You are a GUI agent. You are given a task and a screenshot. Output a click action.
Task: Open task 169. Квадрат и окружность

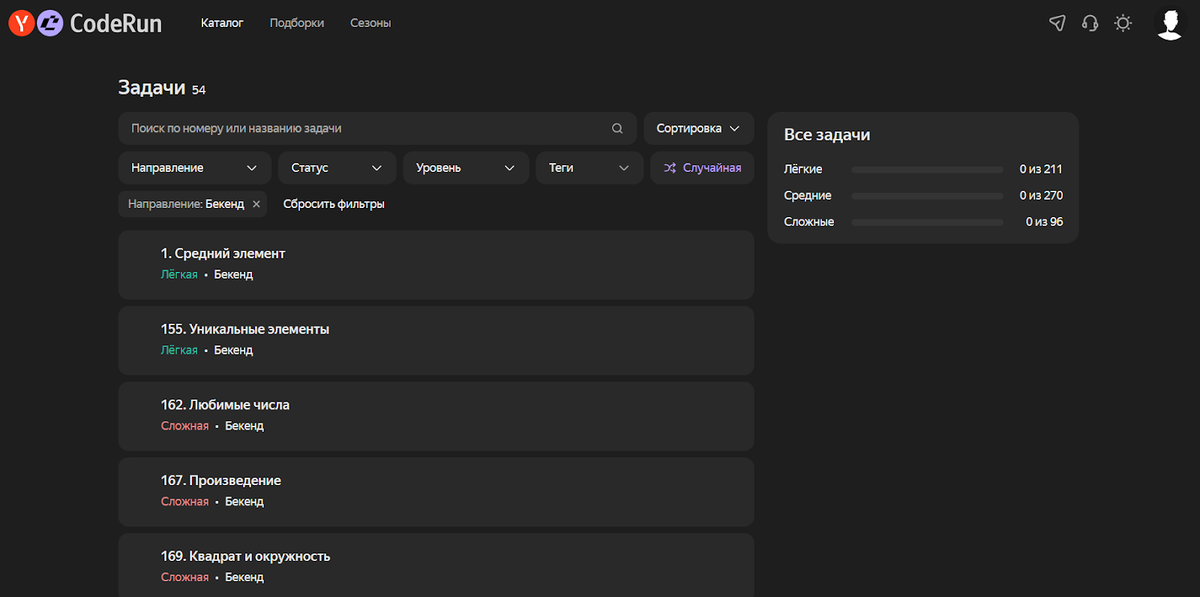coord(436,565)
